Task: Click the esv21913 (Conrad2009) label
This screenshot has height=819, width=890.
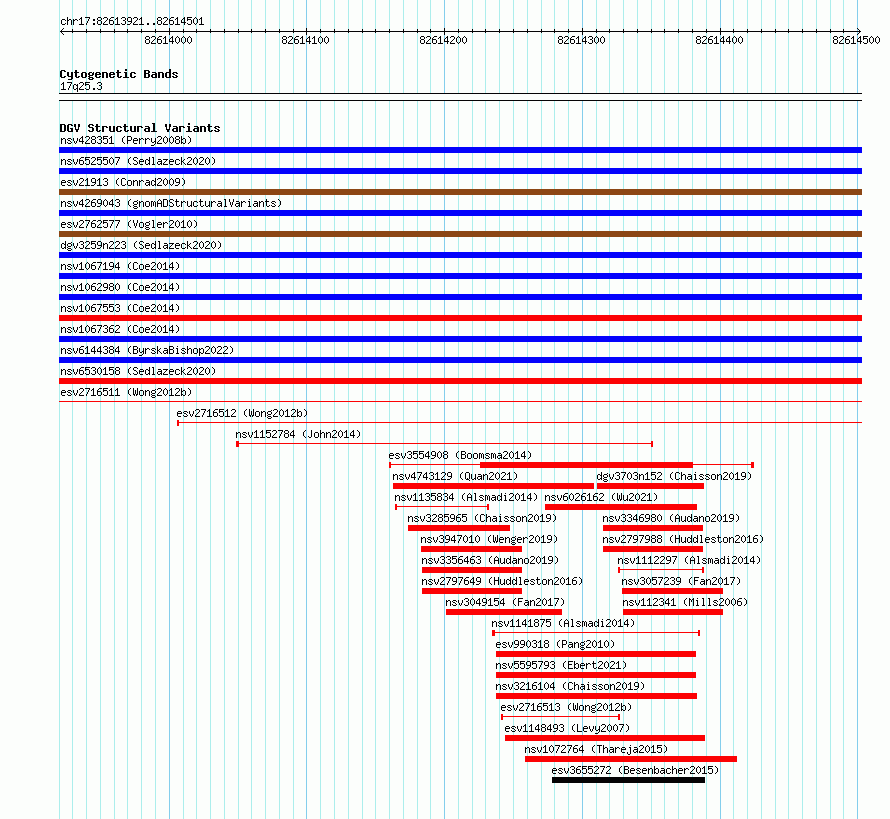Action: point(123,182)
